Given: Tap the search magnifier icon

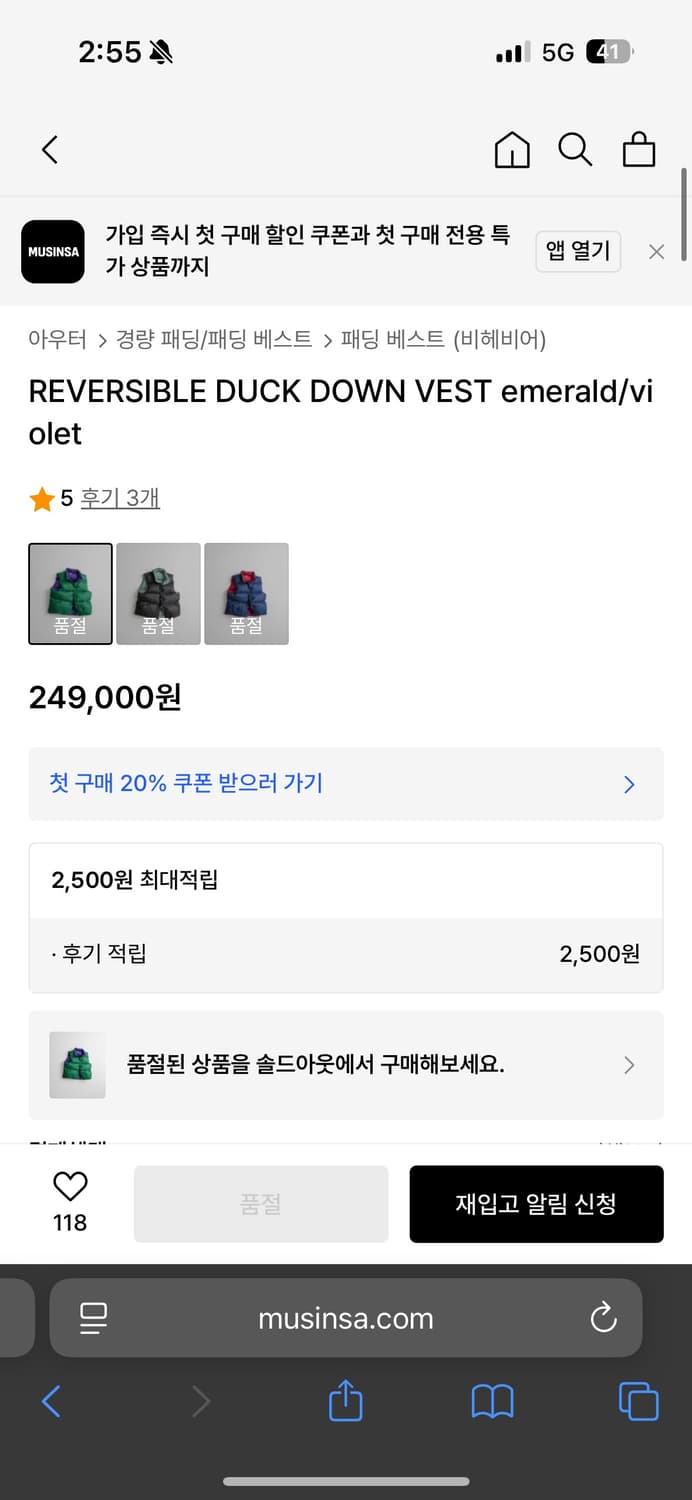Looking at the screenshot, I should [x=575, y=150].
